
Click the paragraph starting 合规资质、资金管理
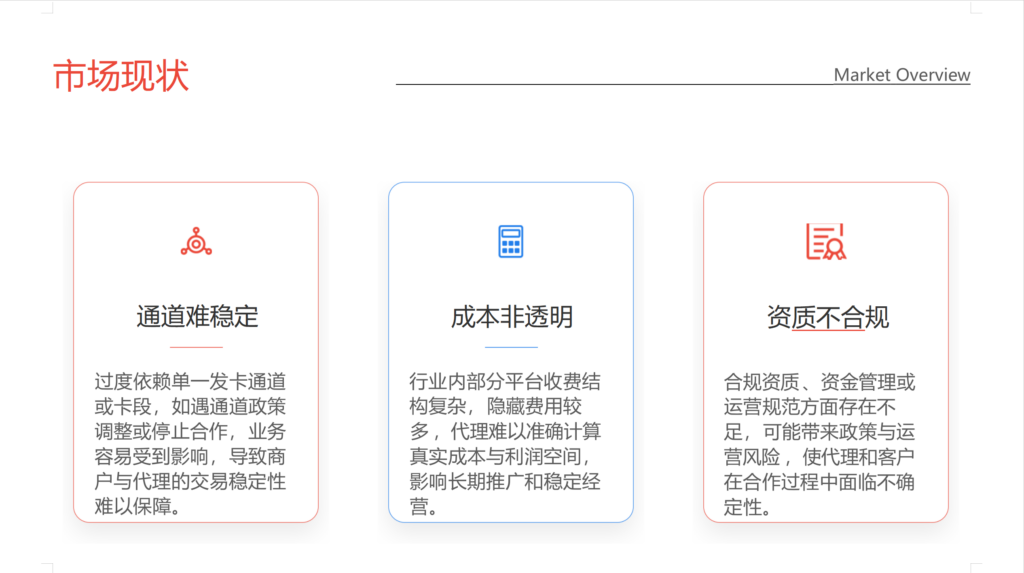pyautogui.click(x=820, y=444)
